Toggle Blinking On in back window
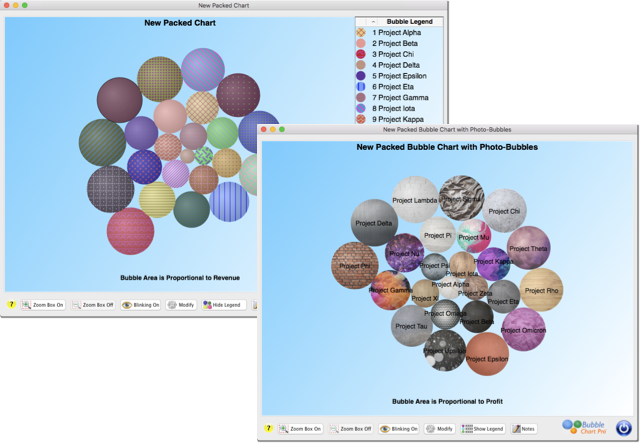Viewport: 642px width, 444px height. tap(141, 304)
